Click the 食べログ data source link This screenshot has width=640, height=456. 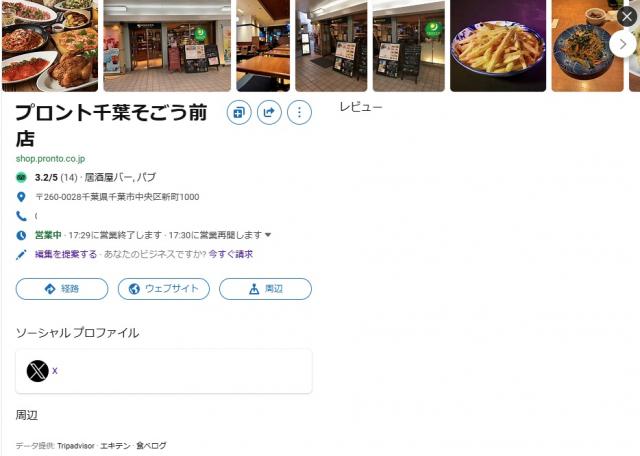pos(151,446)
